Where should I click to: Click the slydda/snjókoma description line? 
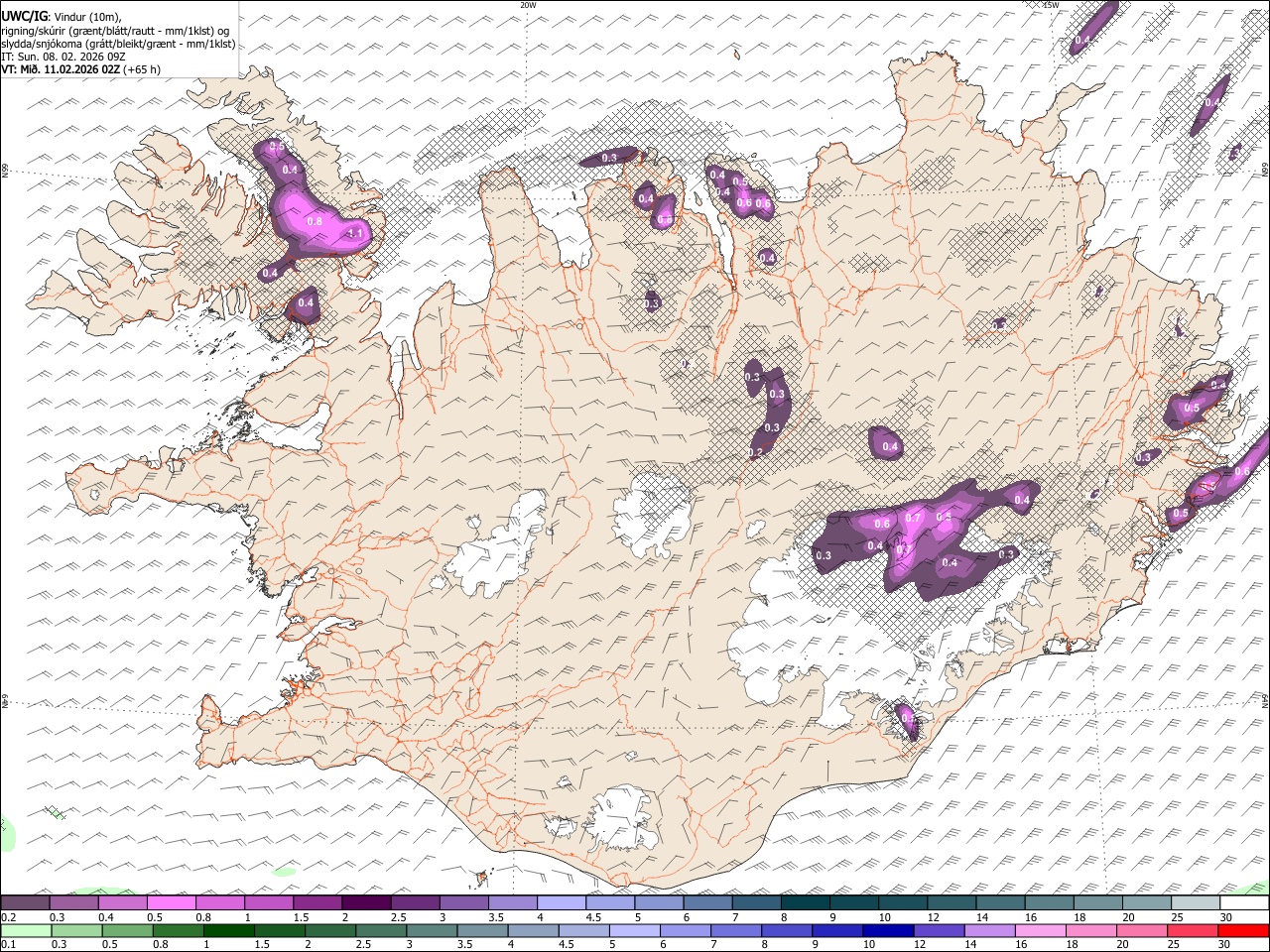[118, 44]
